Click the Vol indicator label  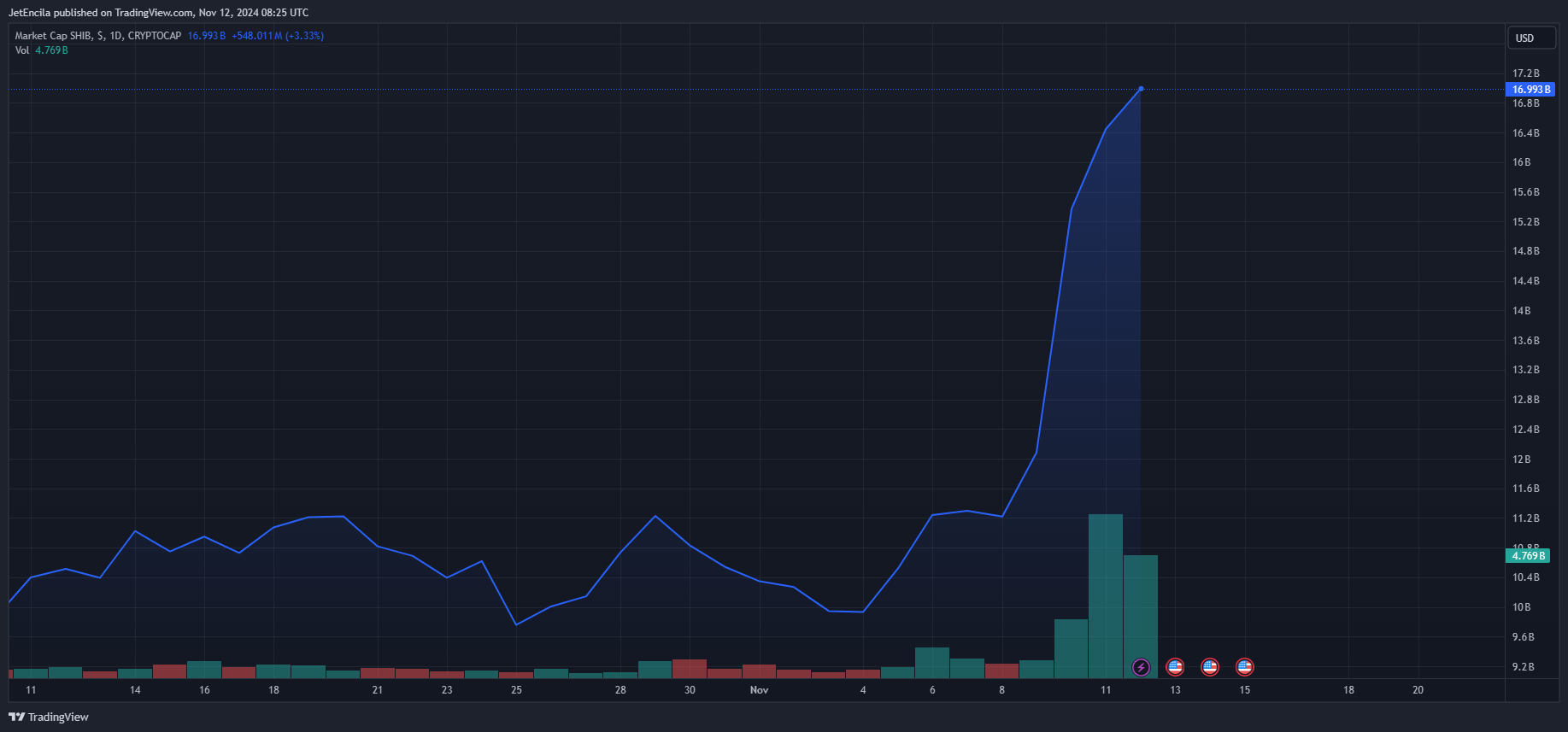(22, 50)
